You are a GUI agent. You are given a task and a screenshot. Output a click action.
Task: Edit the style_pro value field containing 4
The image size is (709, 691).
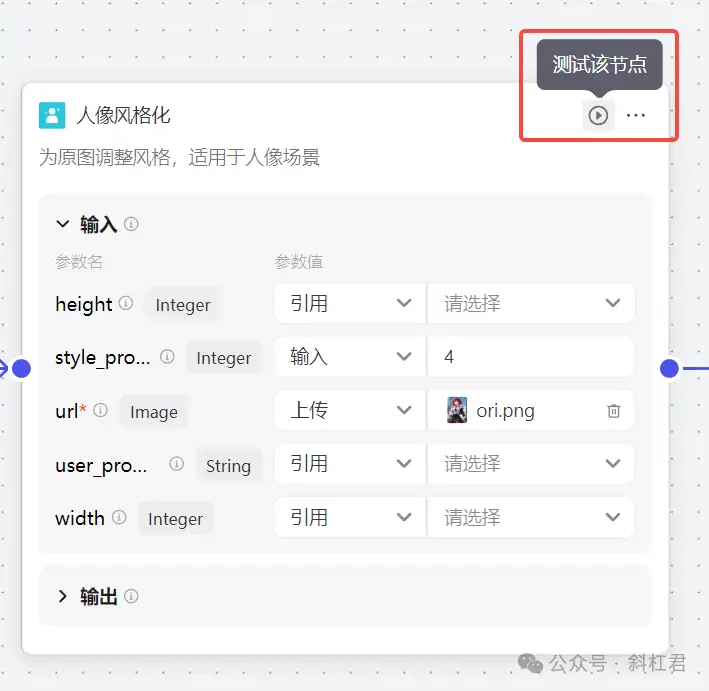point(530,357)
